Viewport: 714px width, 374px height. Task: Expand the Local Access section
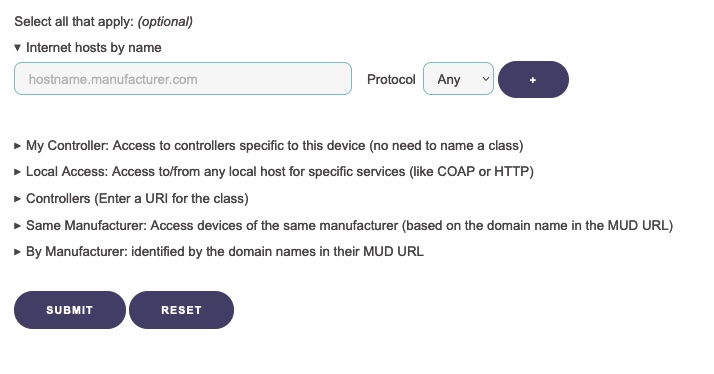click(274, 172)
